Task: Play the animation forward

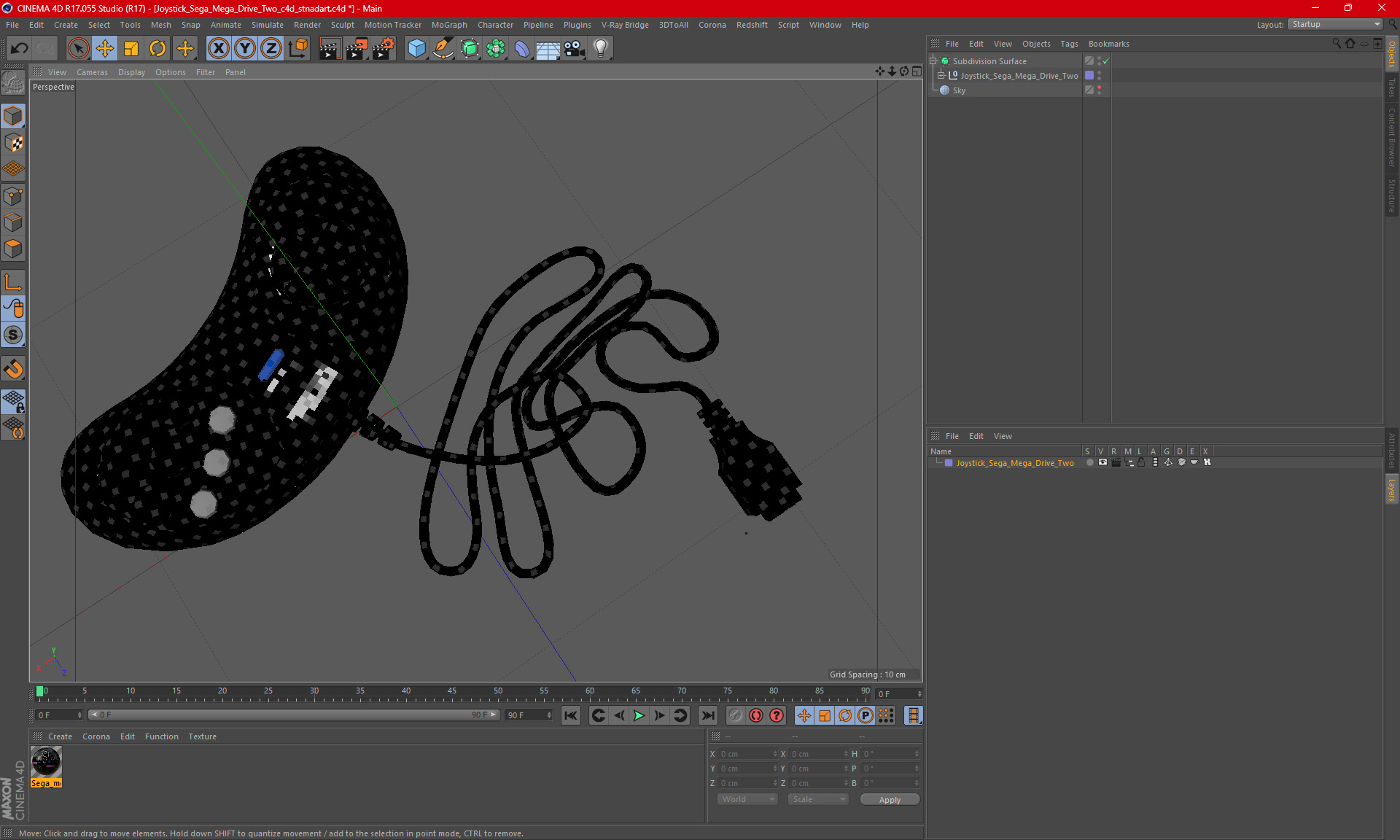Action: [x=639, y=715]
